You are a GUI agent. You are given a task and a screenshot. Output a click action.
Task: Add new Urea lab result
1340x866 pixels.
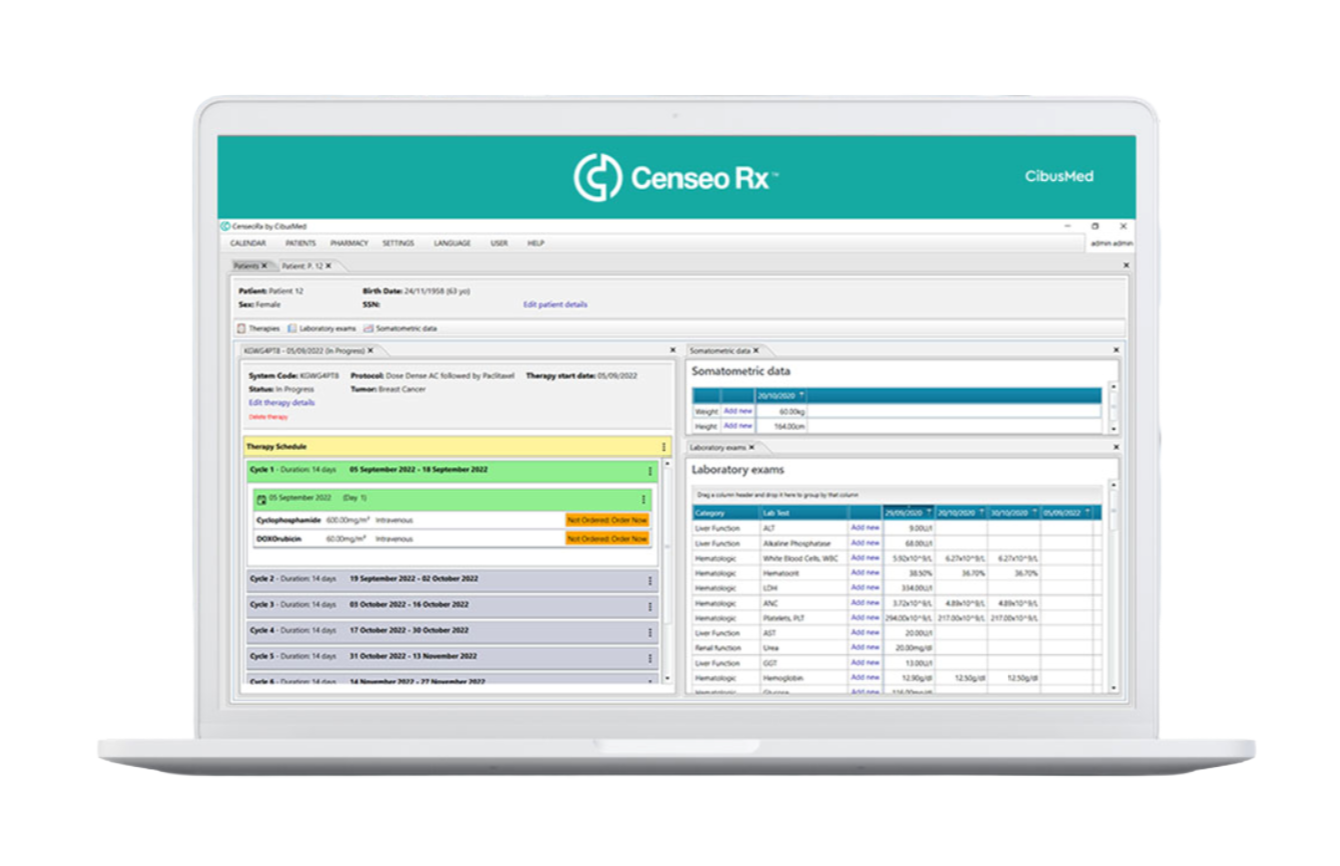click(x=865, y=647)
